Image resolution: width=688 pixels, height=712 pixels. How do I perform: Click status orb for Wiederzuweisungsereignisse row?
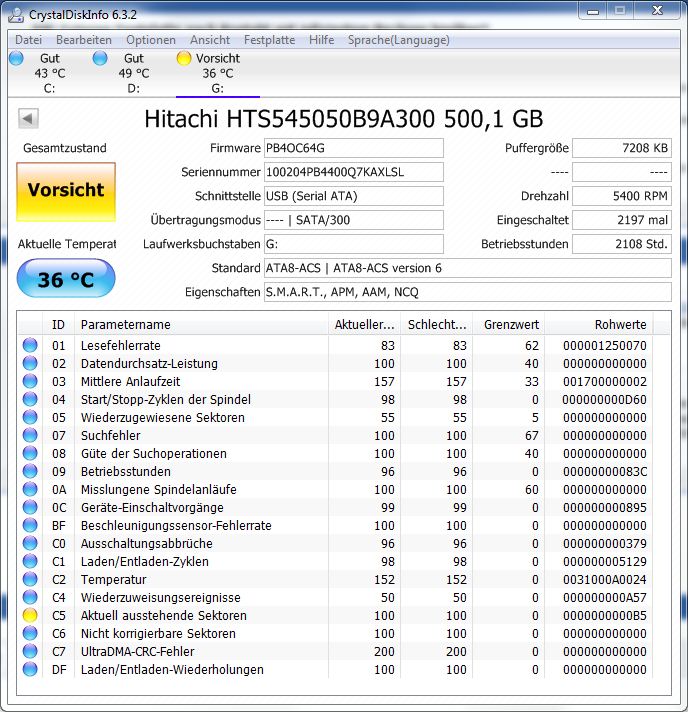pos(30,598)
